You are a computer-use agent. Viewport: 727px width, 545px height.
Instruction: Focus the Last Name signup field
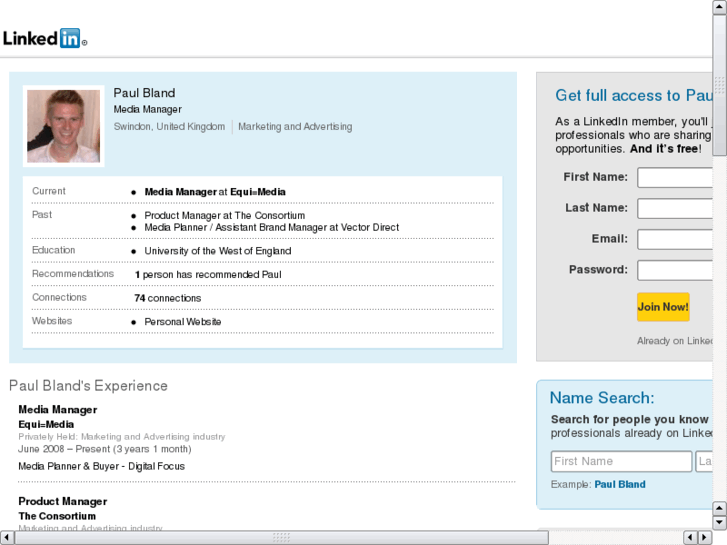click(x=675, y=208)
